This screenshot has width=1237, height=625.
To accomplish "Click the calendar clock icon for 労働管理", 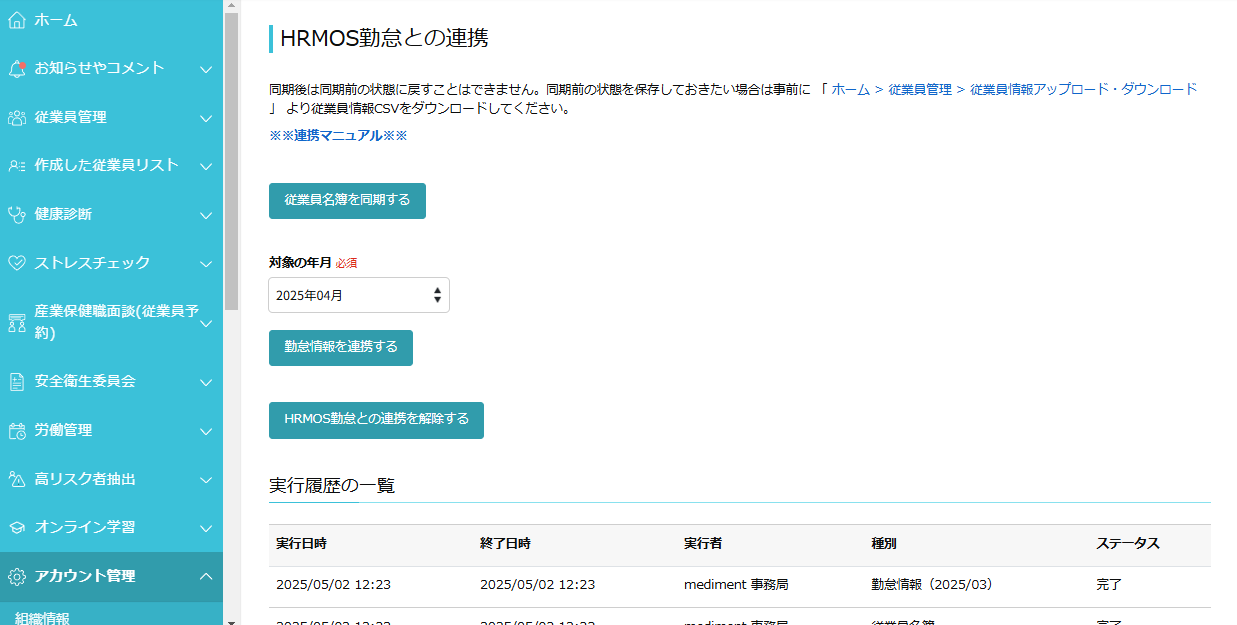I will tap(17, 431).
